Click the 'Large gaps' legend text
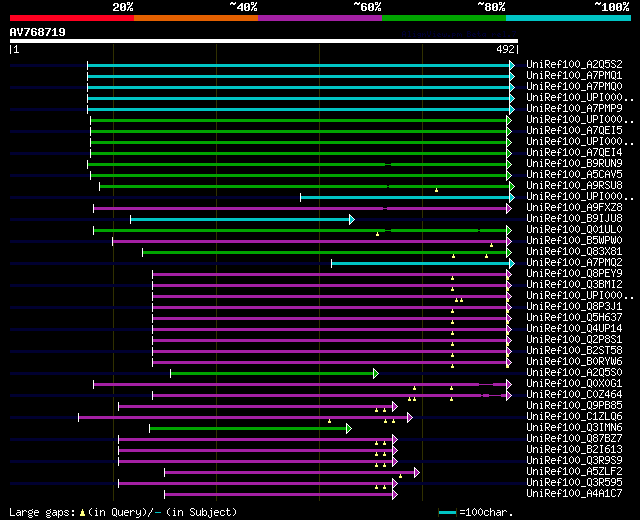 (42, 512)
